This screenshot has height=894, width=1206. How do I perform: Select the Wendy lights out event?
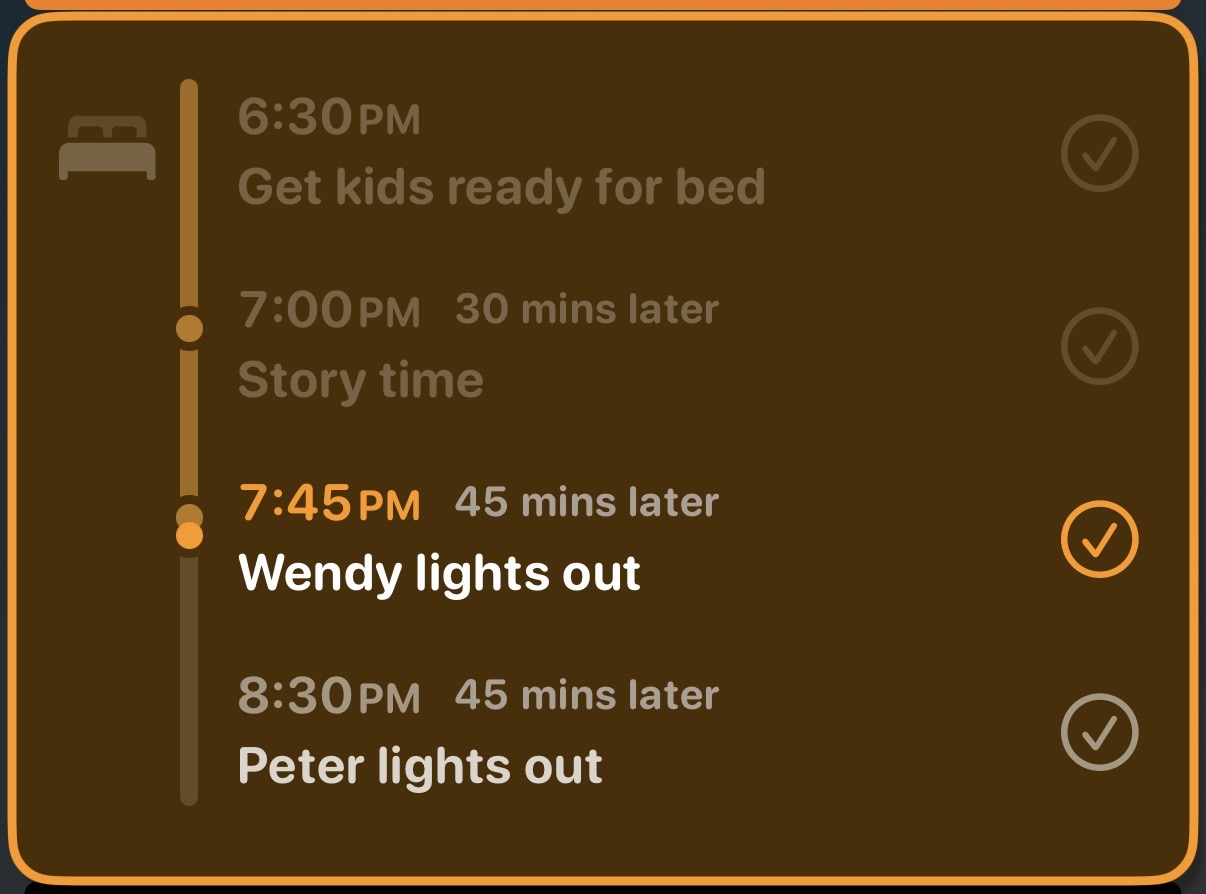[x=439, y=573]
